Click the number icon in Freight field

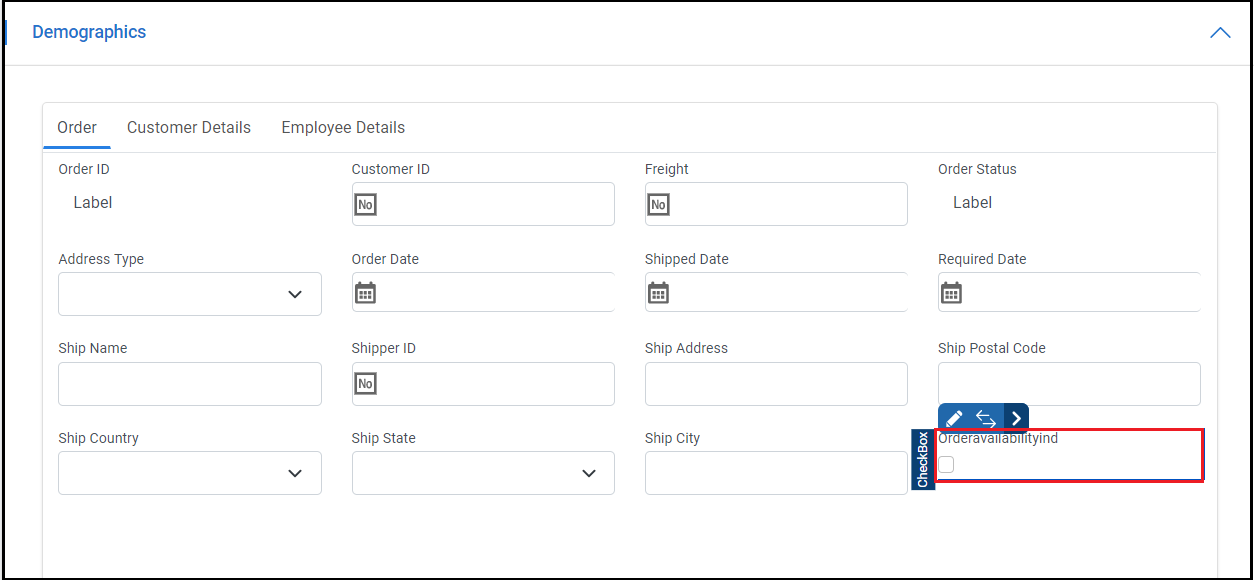click(658, 204)
